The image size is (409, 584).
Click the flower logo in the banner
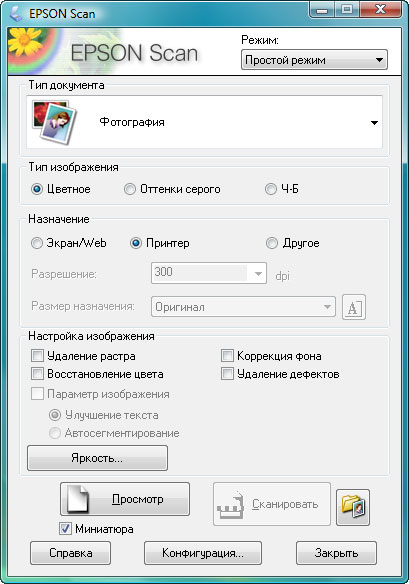click(x=25, y=42)
